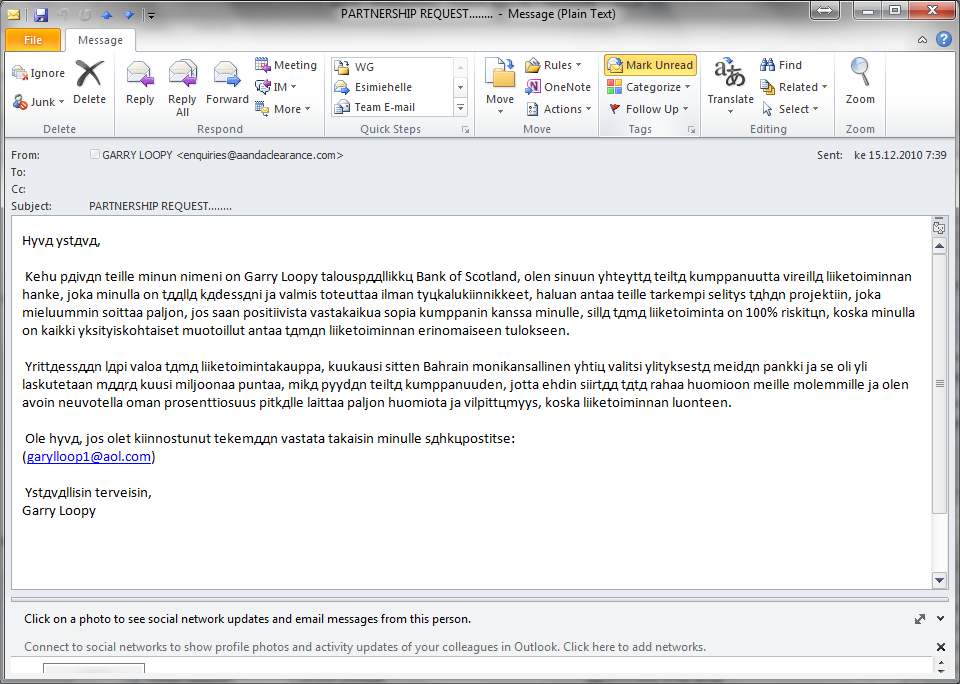Click sender name GARRY LOOPY
The height and width of the screenshot is (684, 960).
(x=137, y=155)
